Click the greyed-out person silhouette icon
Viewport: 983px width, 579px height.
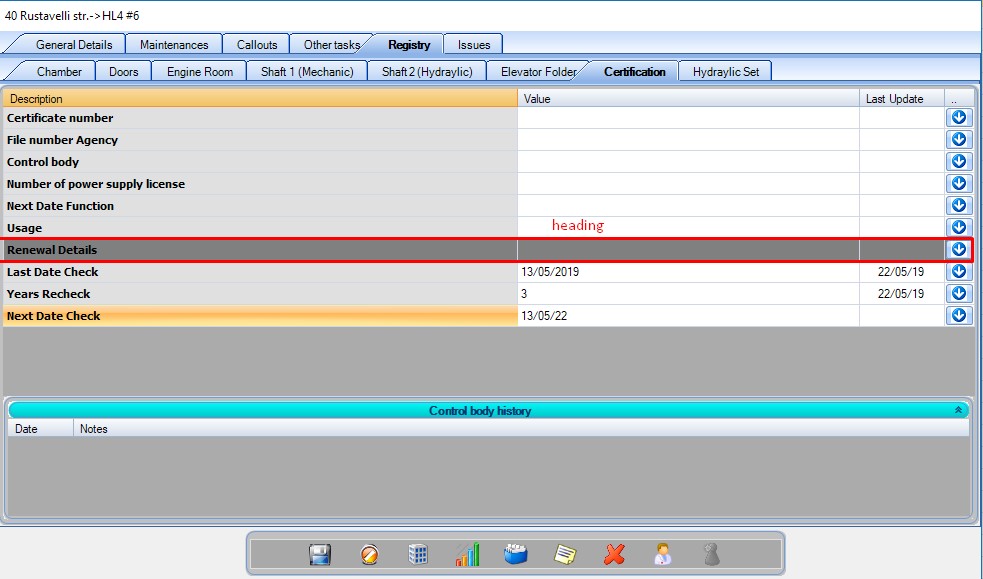point(711,555)
